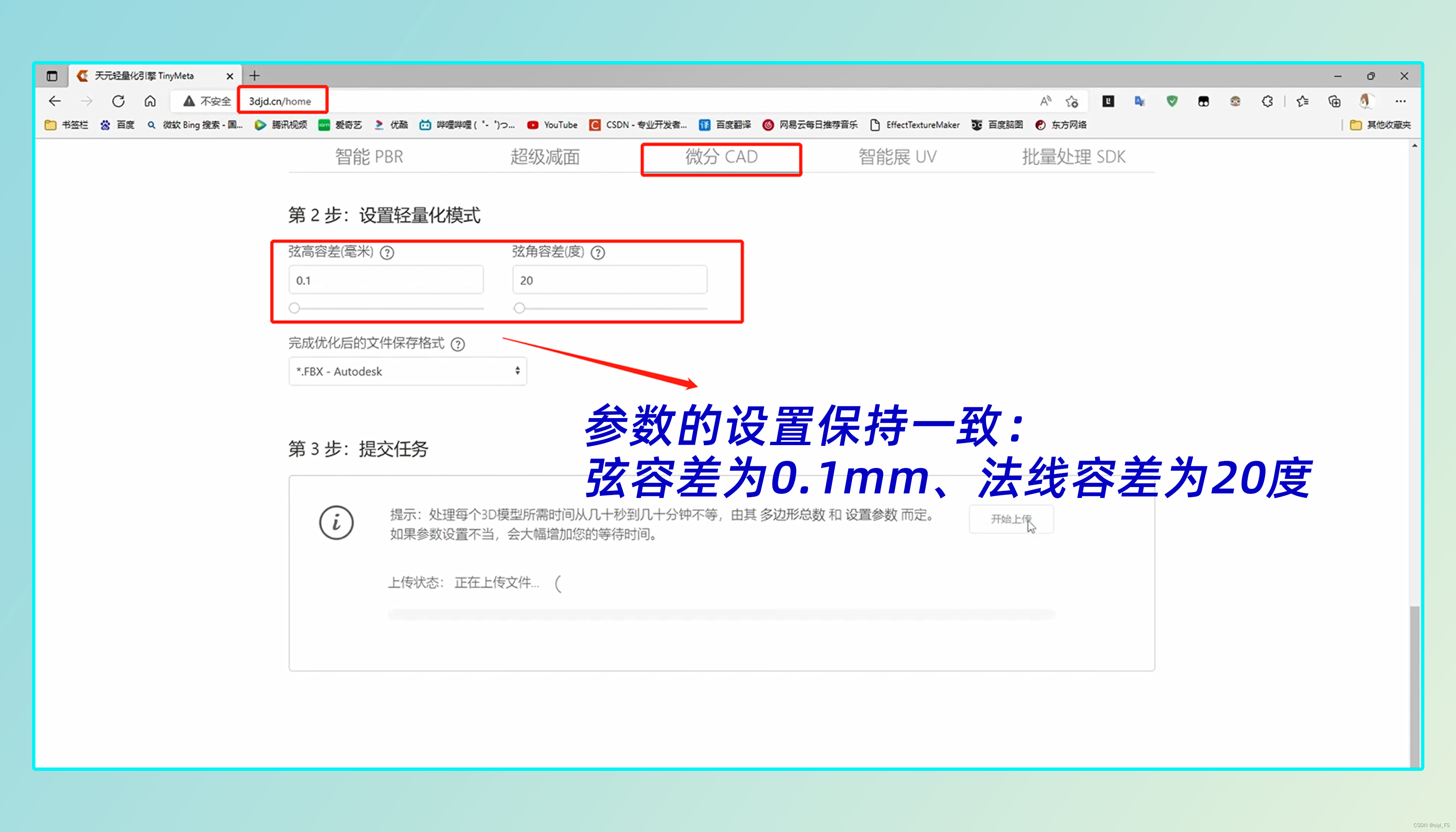Click the add-to-favorites star icon
1456x832 pixels.
[1072, 101]
